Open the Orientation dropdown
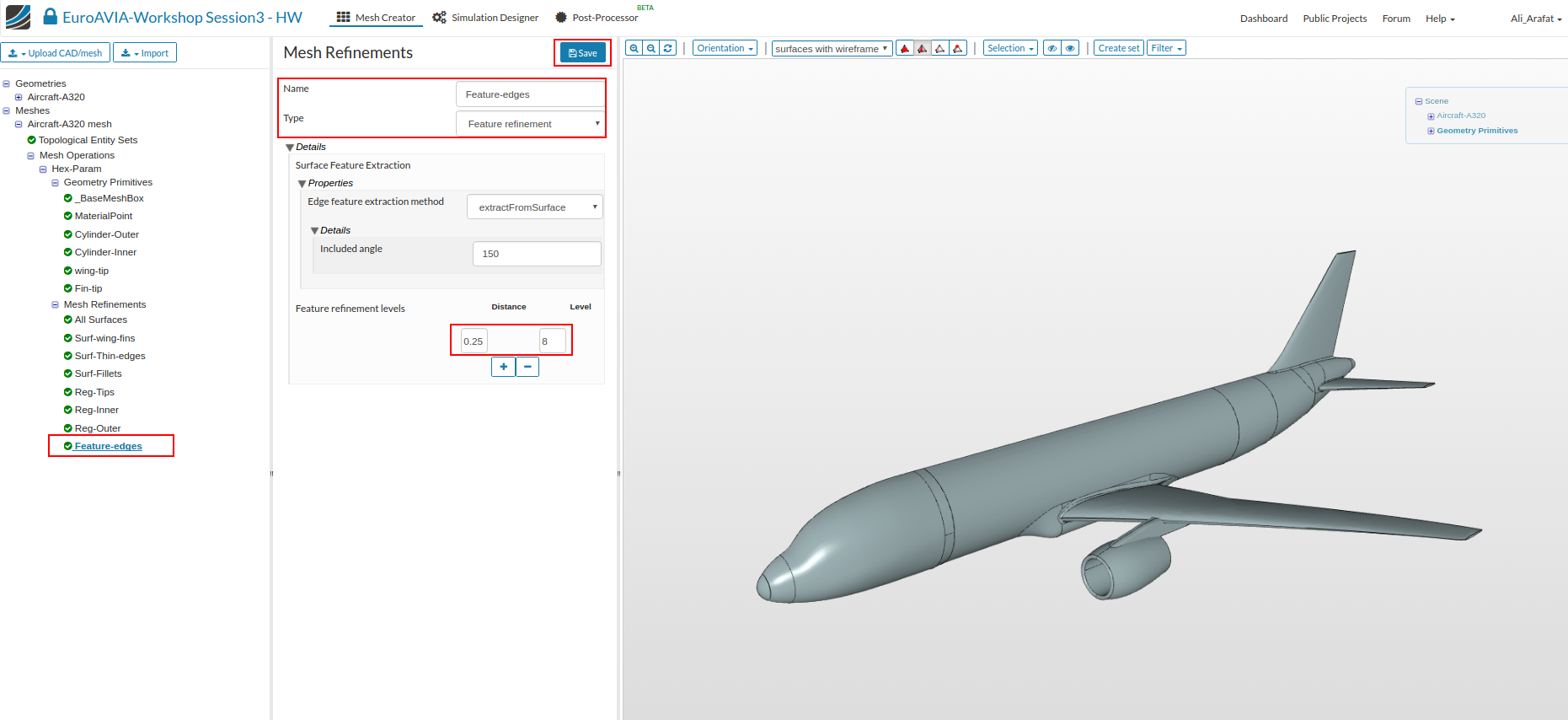The image size is (1568, 720). pyautogui.click(x=725, y=48)
